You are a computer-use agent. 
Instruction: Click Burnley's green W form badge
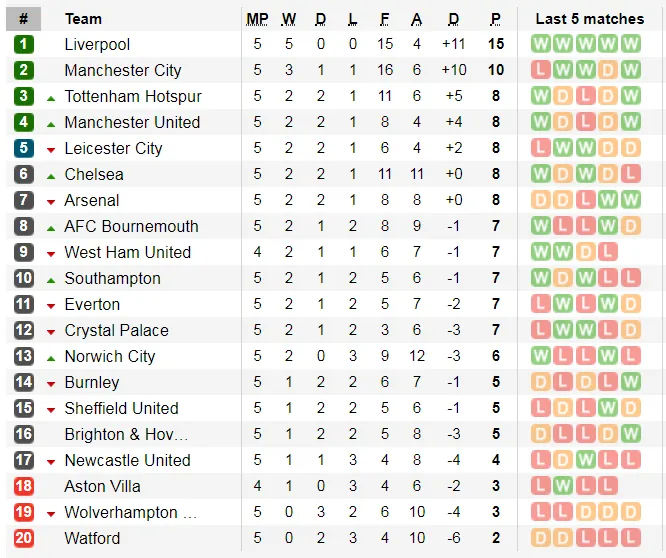629,382
